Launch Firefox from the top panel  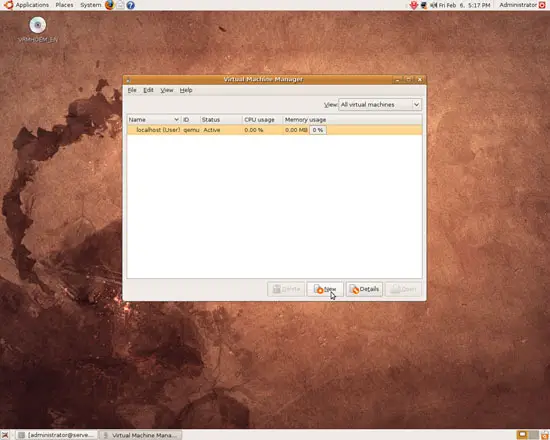pos(109,5)
